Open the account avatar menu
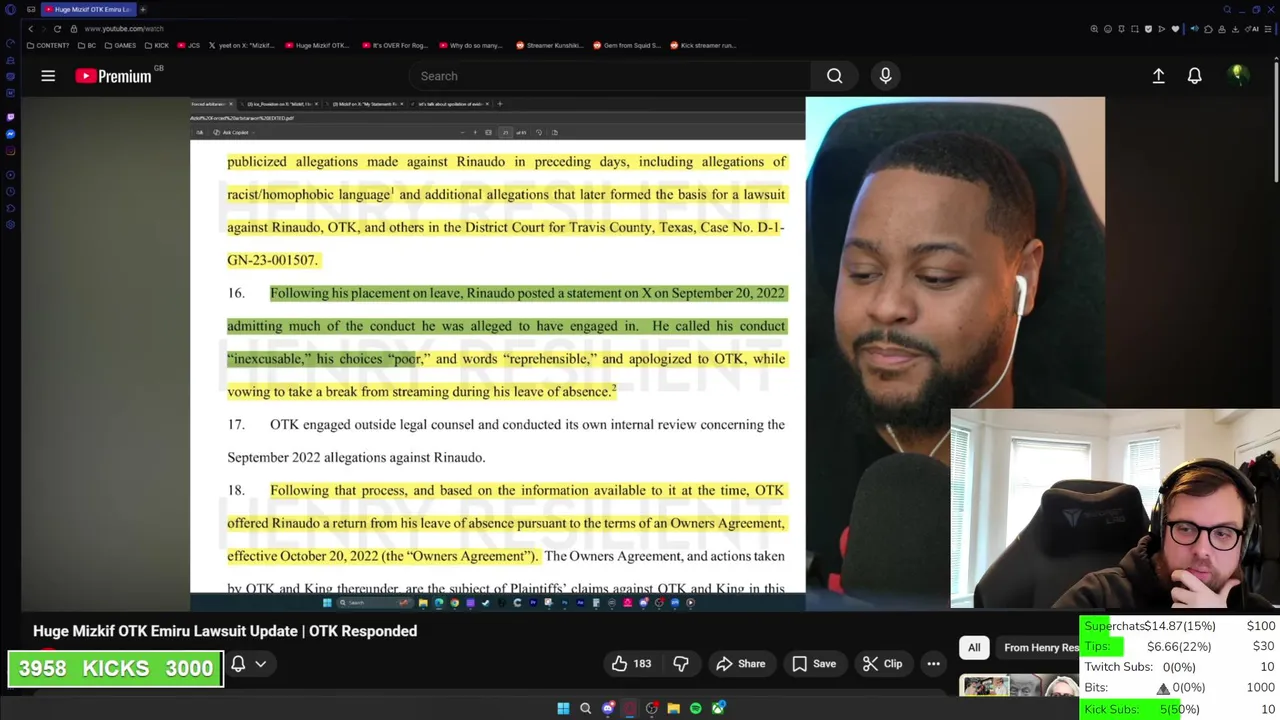 click(x=1238, y=75)
